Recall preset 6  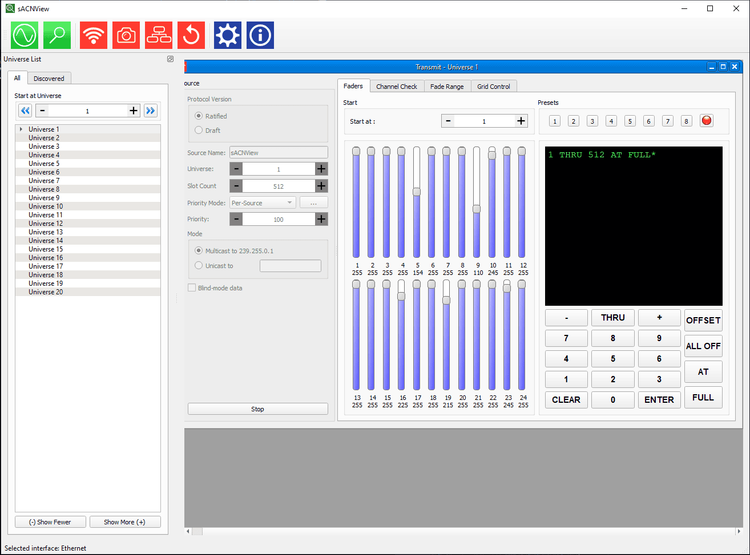[x=649, y=121]
